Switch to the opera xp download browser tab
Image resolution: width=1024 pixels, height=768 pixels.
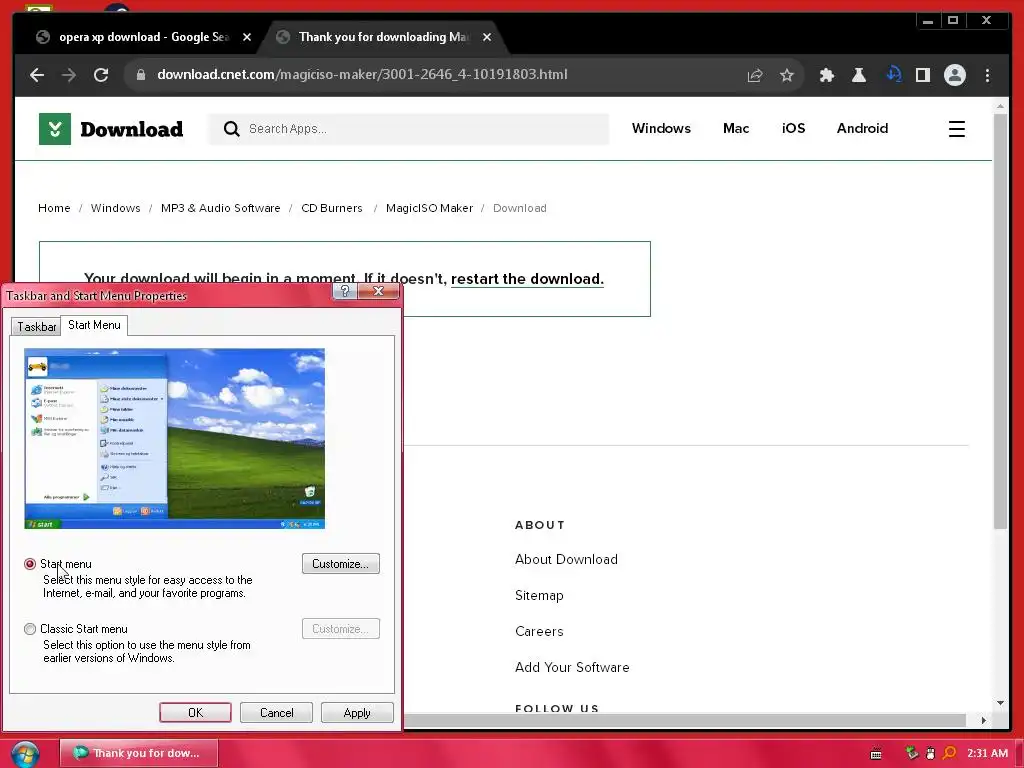click(144, 37)
